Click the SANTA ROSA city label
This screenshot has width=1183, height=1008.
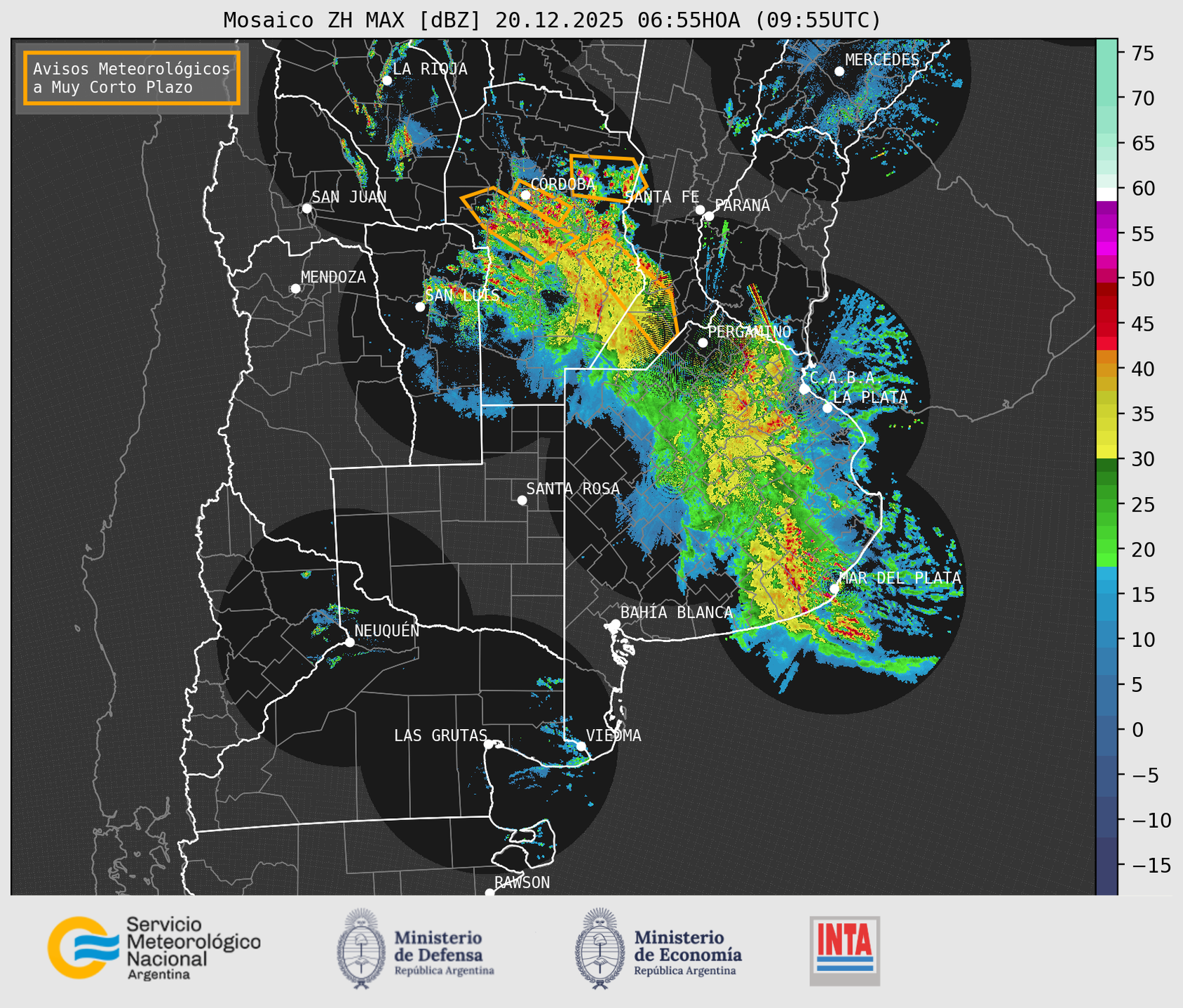tap(573, 489)
